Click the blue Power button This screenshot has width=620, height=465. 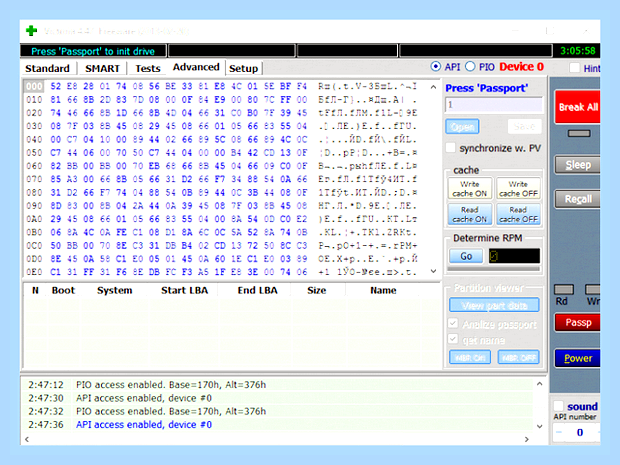[x=578, y=358]
